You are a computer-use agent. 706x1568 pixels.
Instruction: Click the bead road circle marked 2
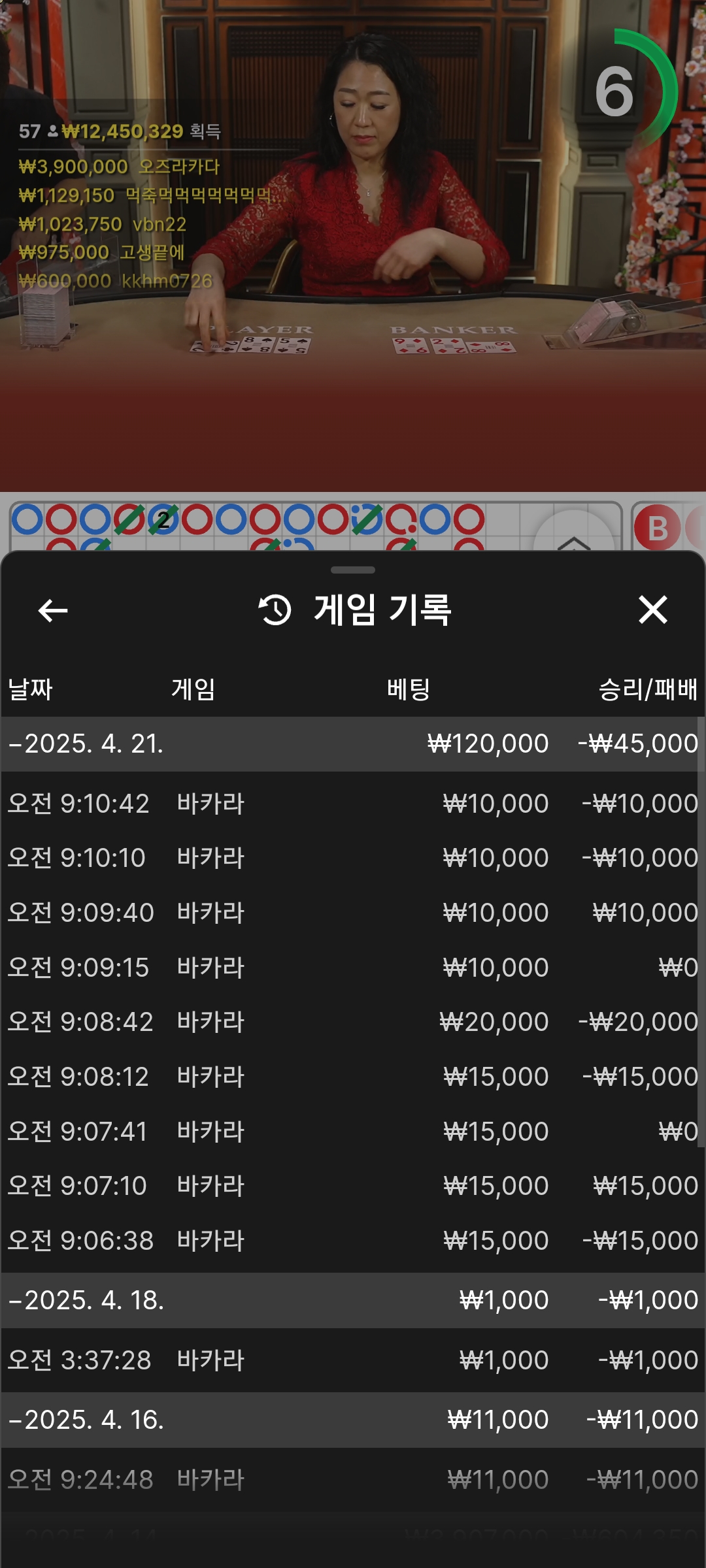[163, 520]
